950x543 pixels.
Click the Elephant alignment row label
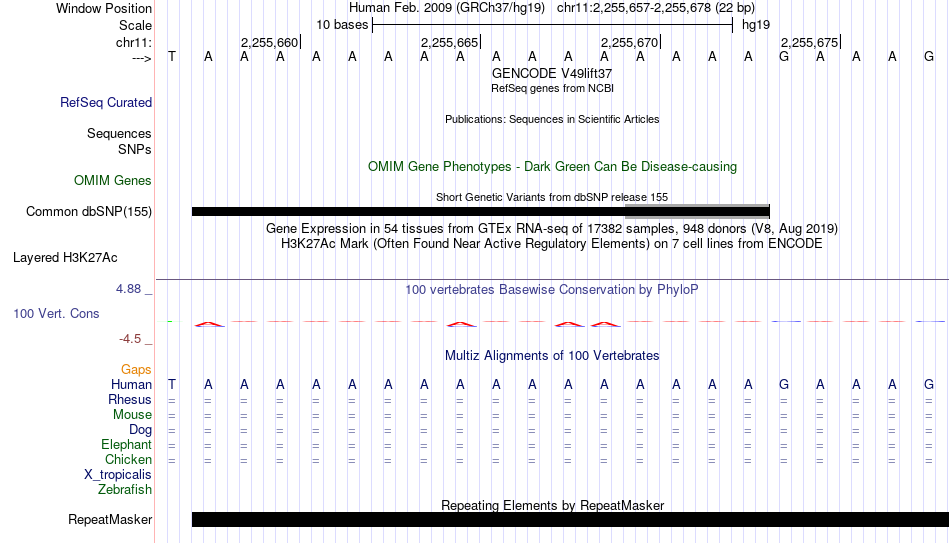[x=126, y=445]
